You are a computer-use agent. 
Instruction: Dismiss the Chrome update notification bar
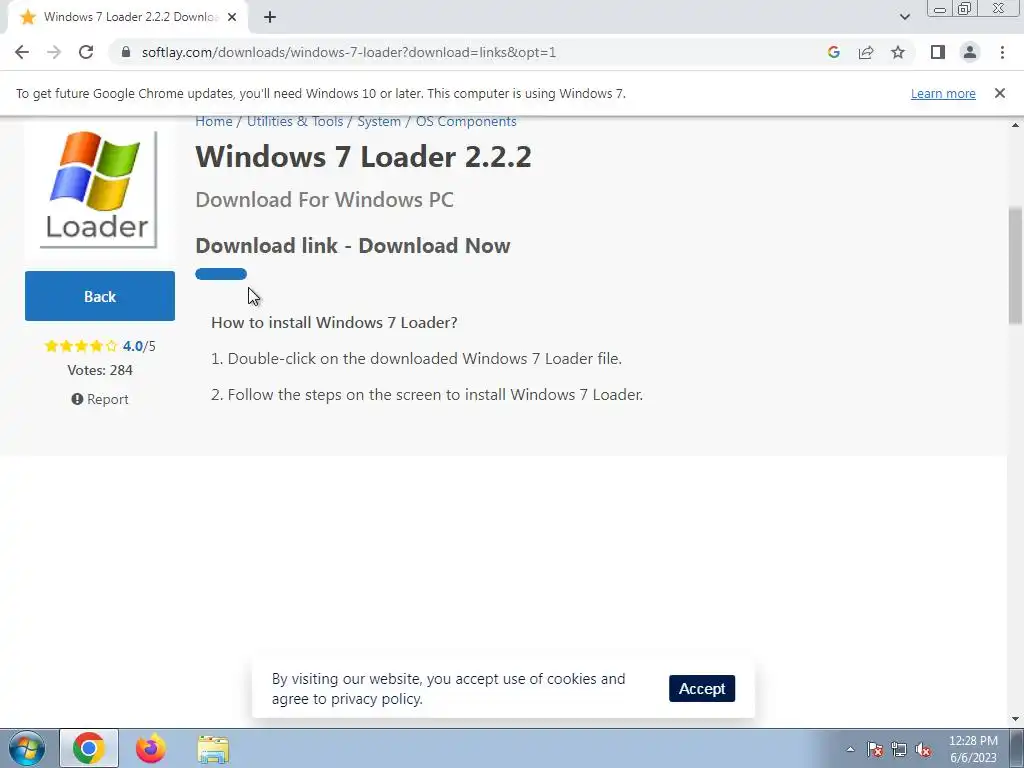(999, 93)
